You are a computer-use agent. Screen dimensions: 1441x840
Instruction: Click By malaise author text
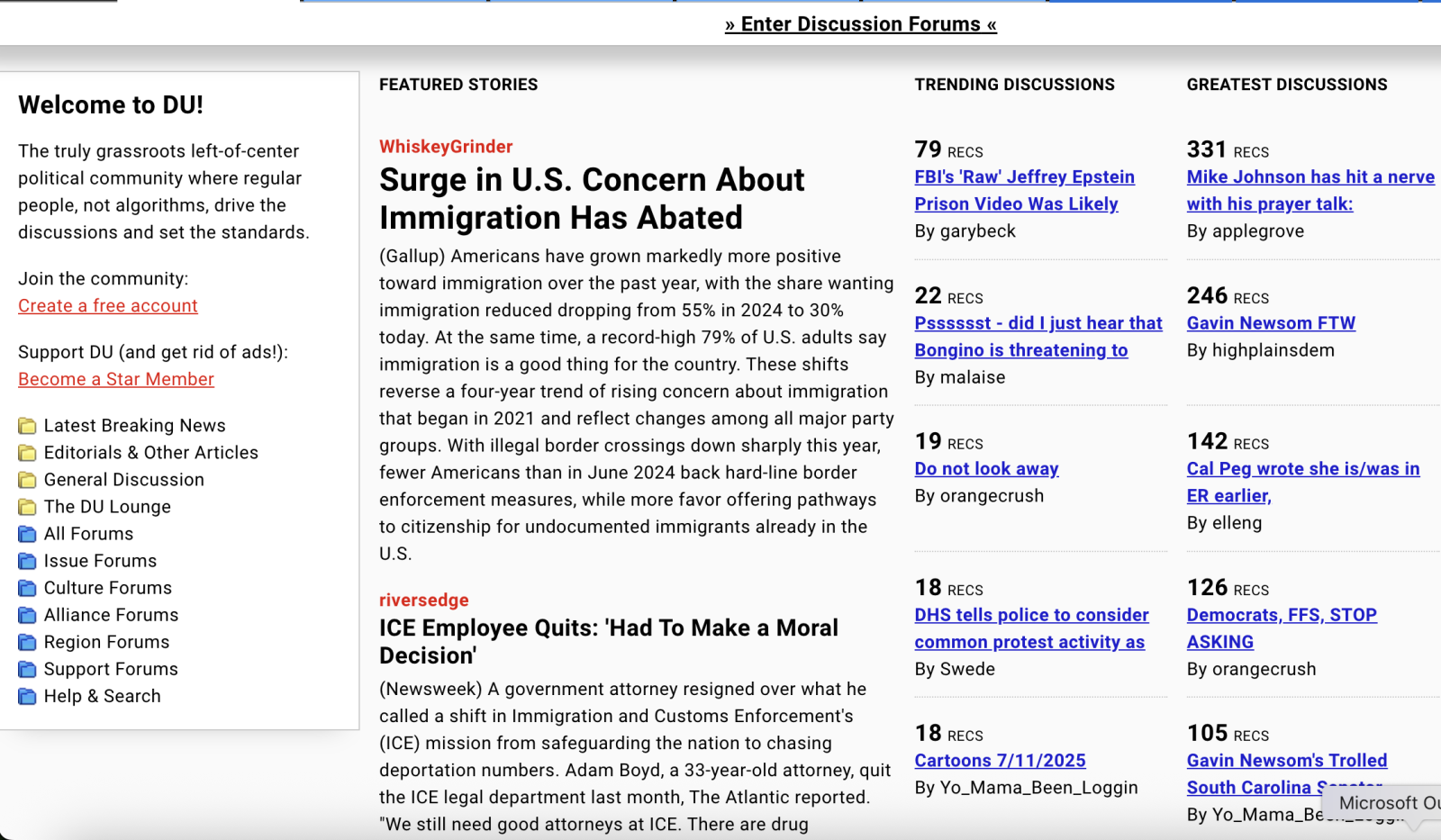960,377
